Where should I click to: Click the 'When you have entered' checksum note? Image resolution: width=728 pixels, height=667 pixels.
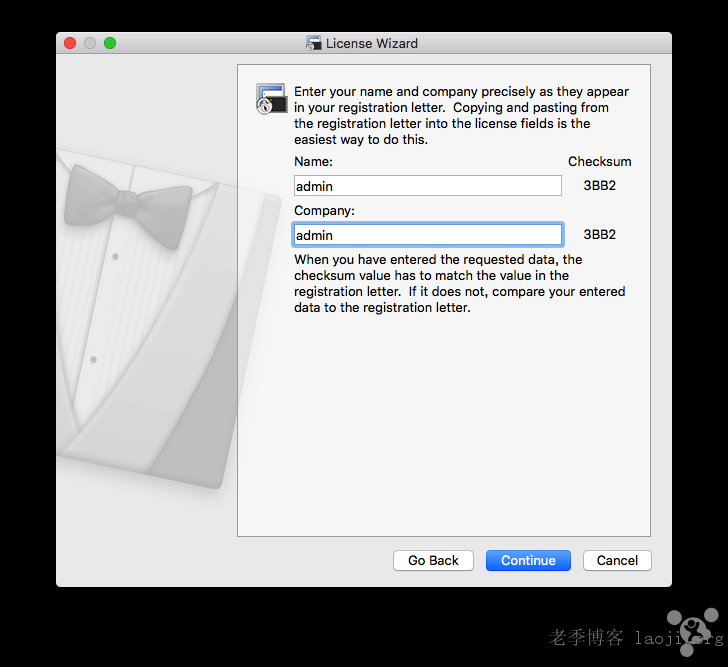point(460,283)
